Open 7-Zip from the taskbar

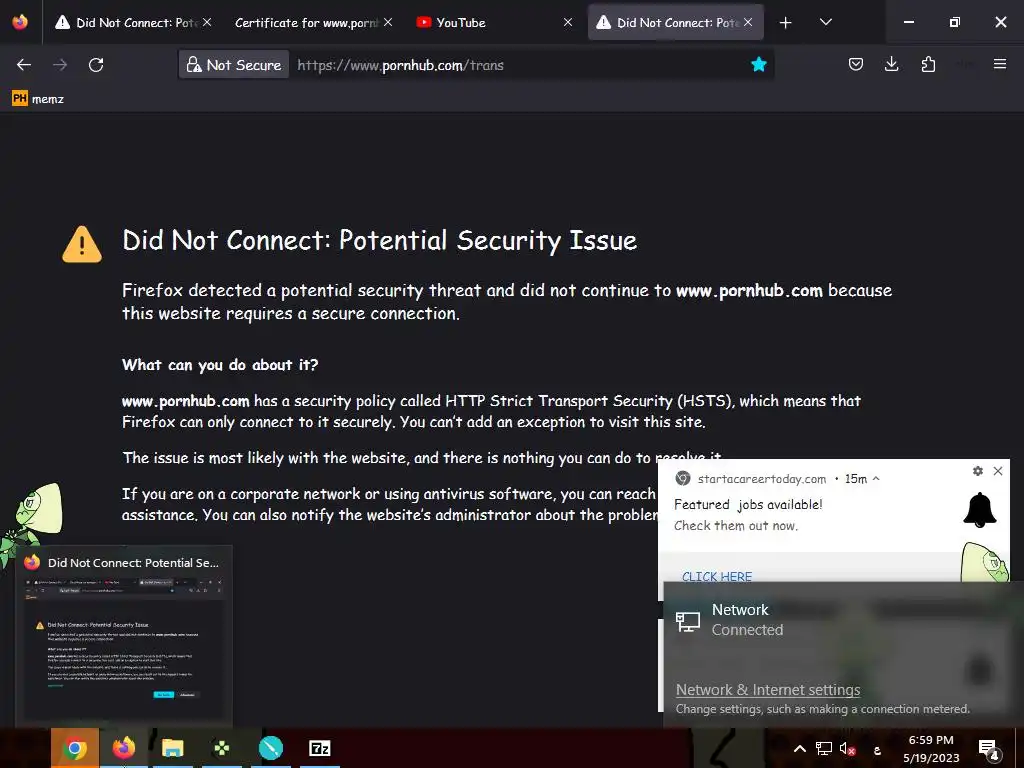[319, 748]
